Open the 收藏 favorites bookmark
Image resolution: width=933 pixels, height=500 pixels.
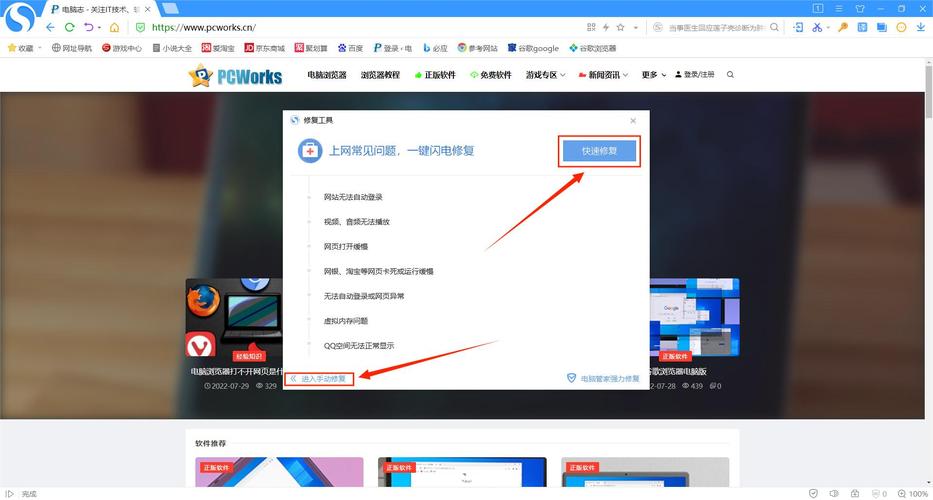(20, 48)
